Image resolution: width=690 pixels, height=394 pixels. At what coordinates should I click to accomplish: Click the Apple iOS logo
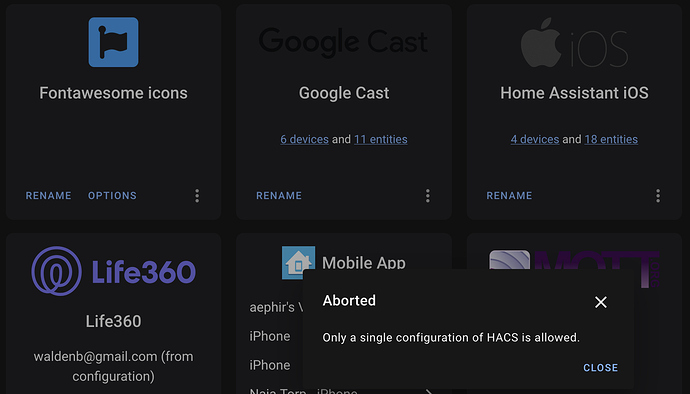tap(574, 43)
